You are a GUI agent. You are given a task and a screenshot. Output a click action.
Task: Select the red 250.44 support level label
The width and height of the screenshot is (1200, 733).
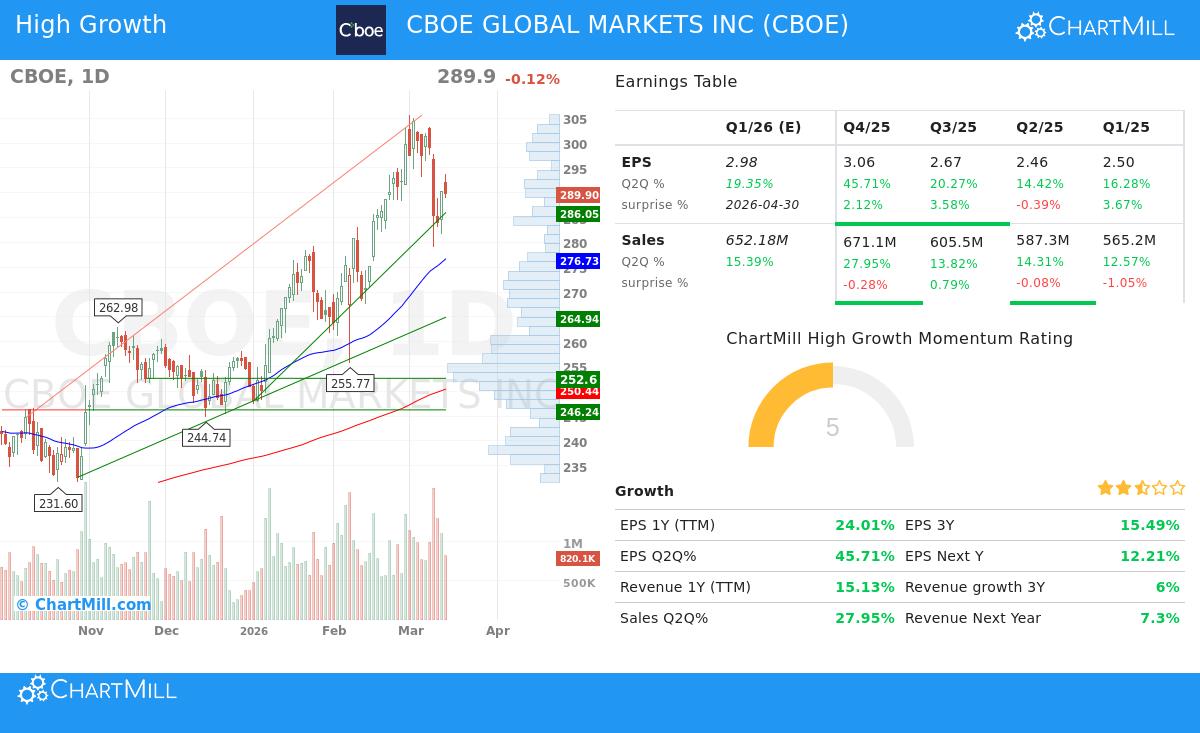point(578,392)
